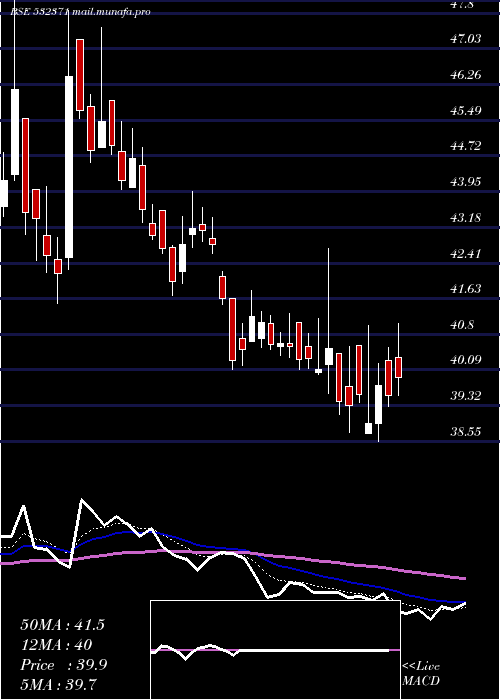Viewport: 500px width, 700px height.
Task: Click the mail.munafa.pro header text
Action: tap(110, 12)
